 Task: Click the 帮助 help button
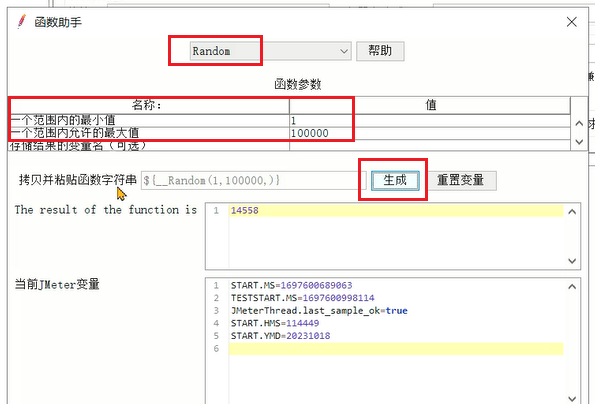point(380,51)
